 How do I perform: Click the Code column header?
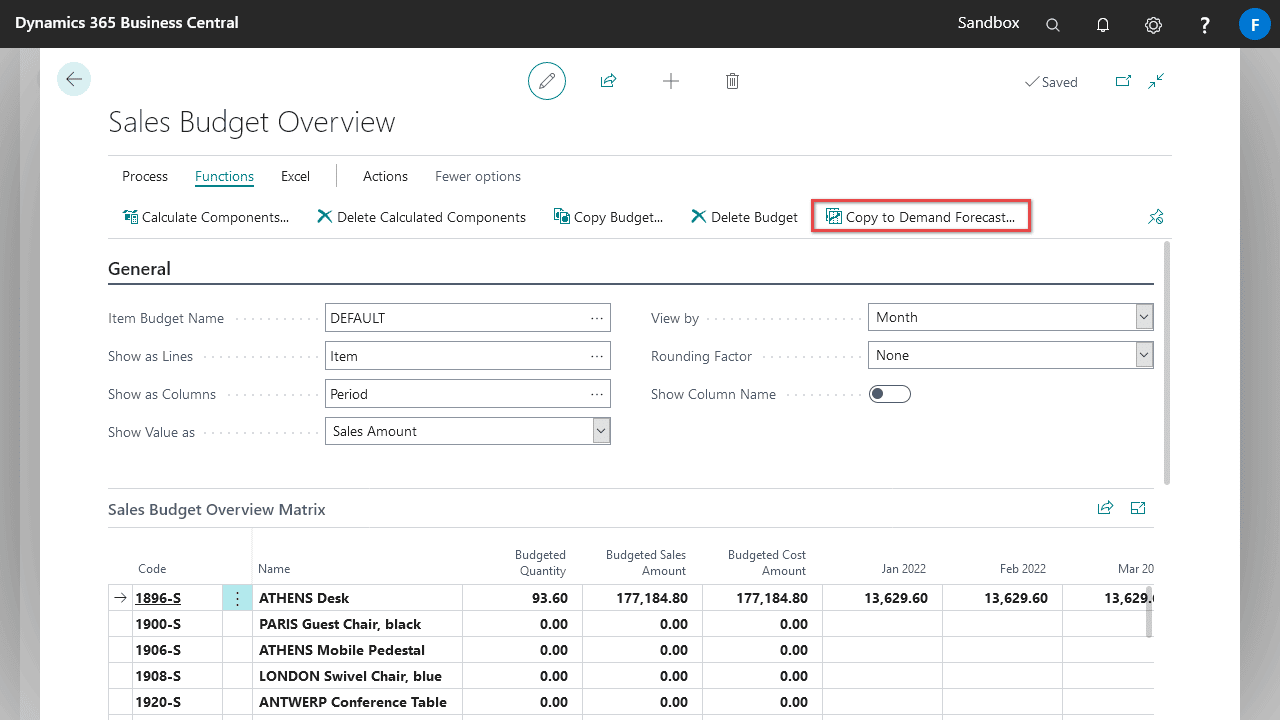[152, 568]
